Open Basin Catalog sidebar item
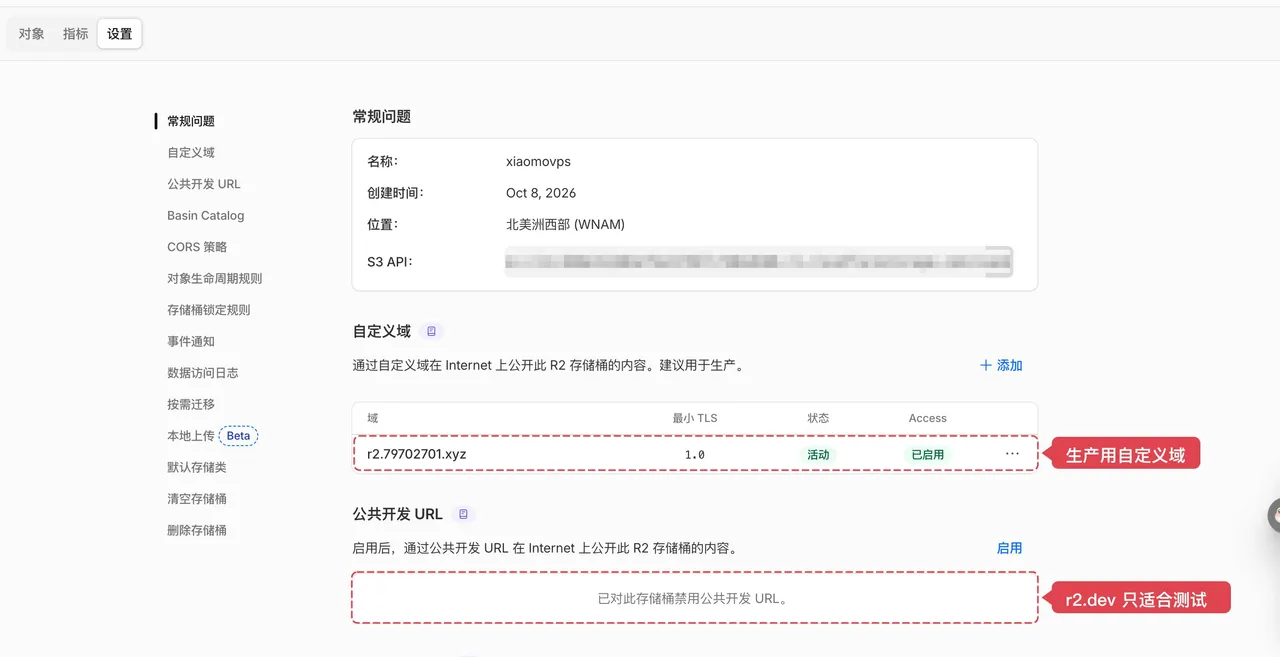Image resolution: width=1280 pixels, height=657 pixels. point(206,216)
